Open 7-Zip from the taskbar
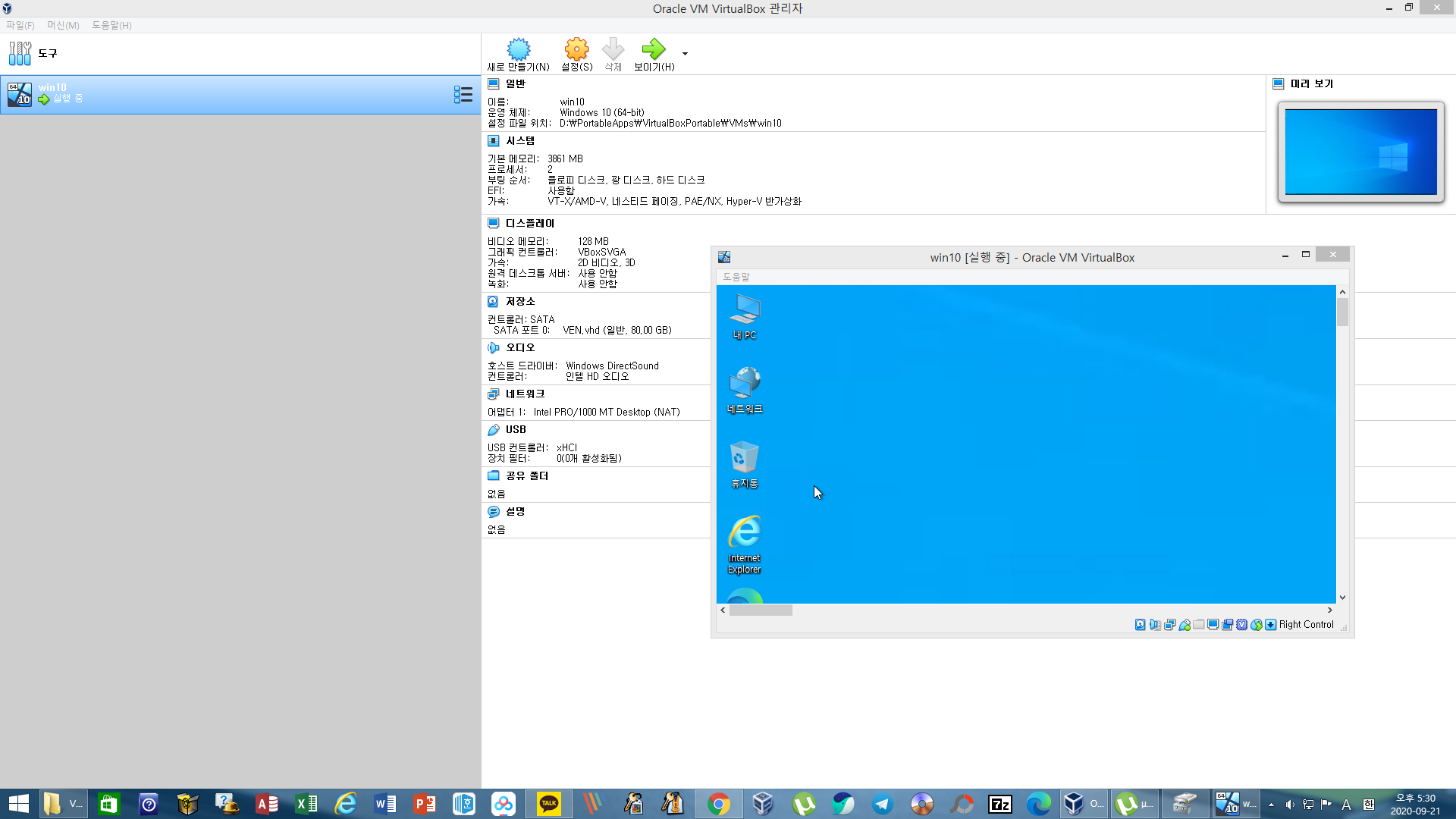 999,804
